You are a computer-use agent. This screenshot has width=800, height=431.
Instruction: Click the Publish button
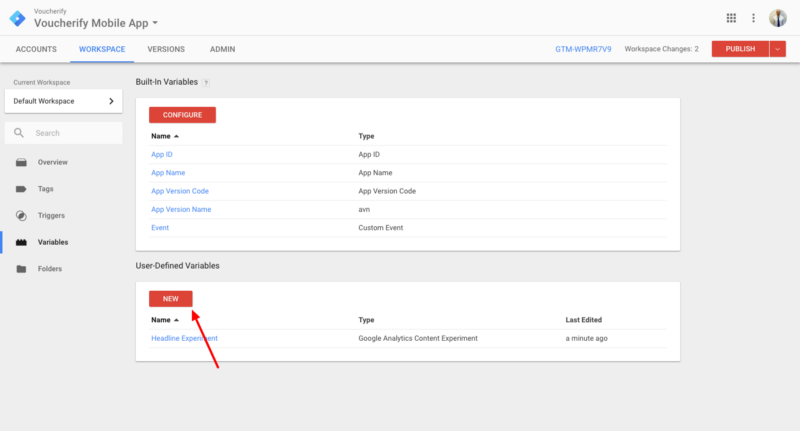pyautogui.click(x=740, y=49)
